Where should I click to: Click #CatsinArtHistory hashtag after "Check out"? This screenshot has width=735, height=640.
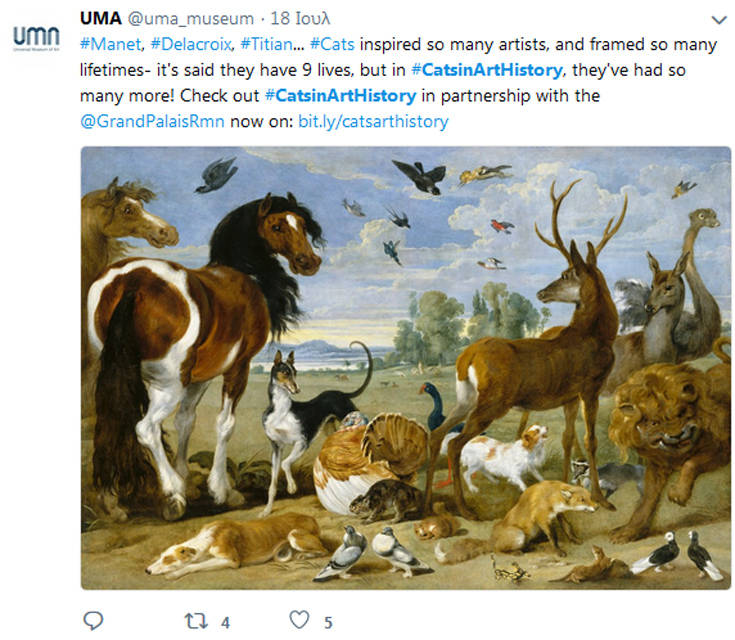340,96
